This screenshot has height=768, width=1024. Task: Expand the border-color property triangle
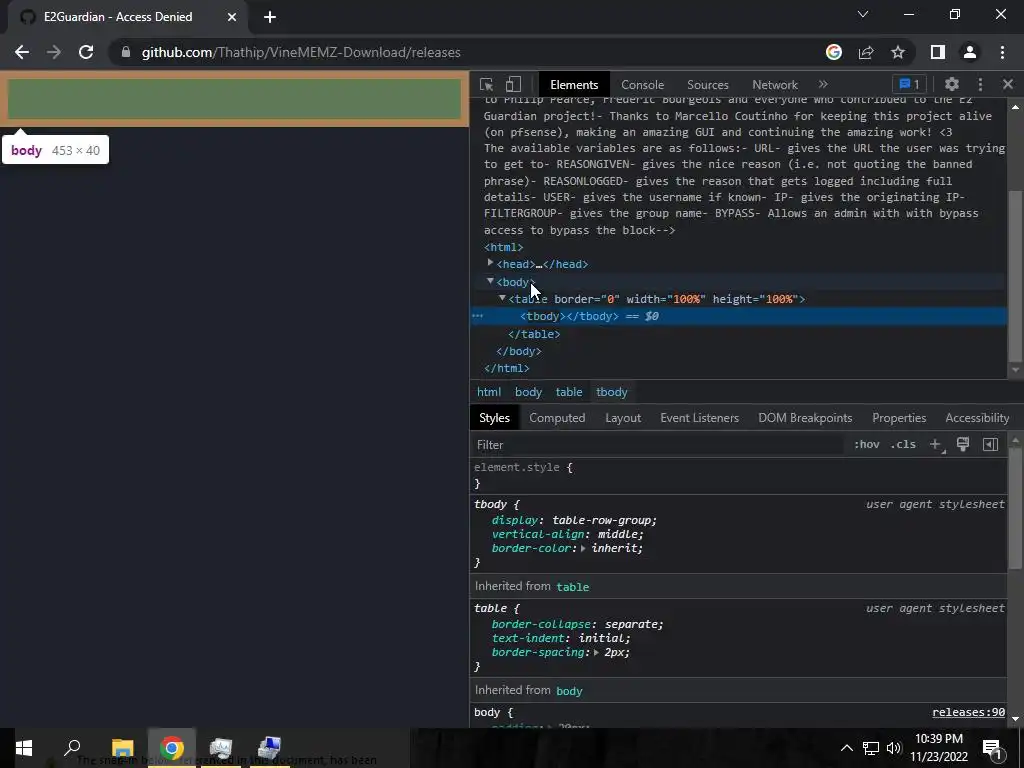tap(583, 549)
